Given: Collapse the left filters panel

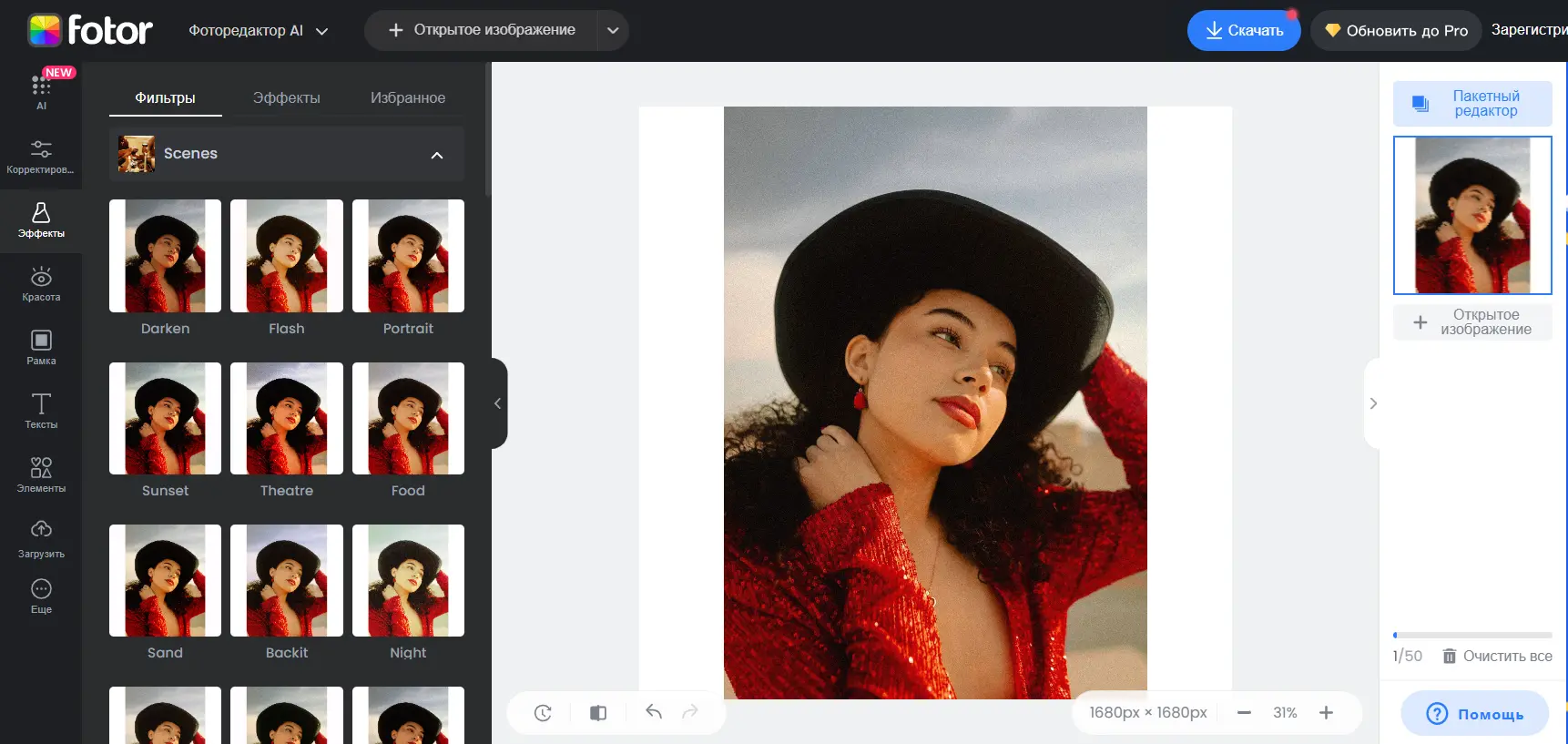Looking at the screenshot, I should [x=498, y=403].
